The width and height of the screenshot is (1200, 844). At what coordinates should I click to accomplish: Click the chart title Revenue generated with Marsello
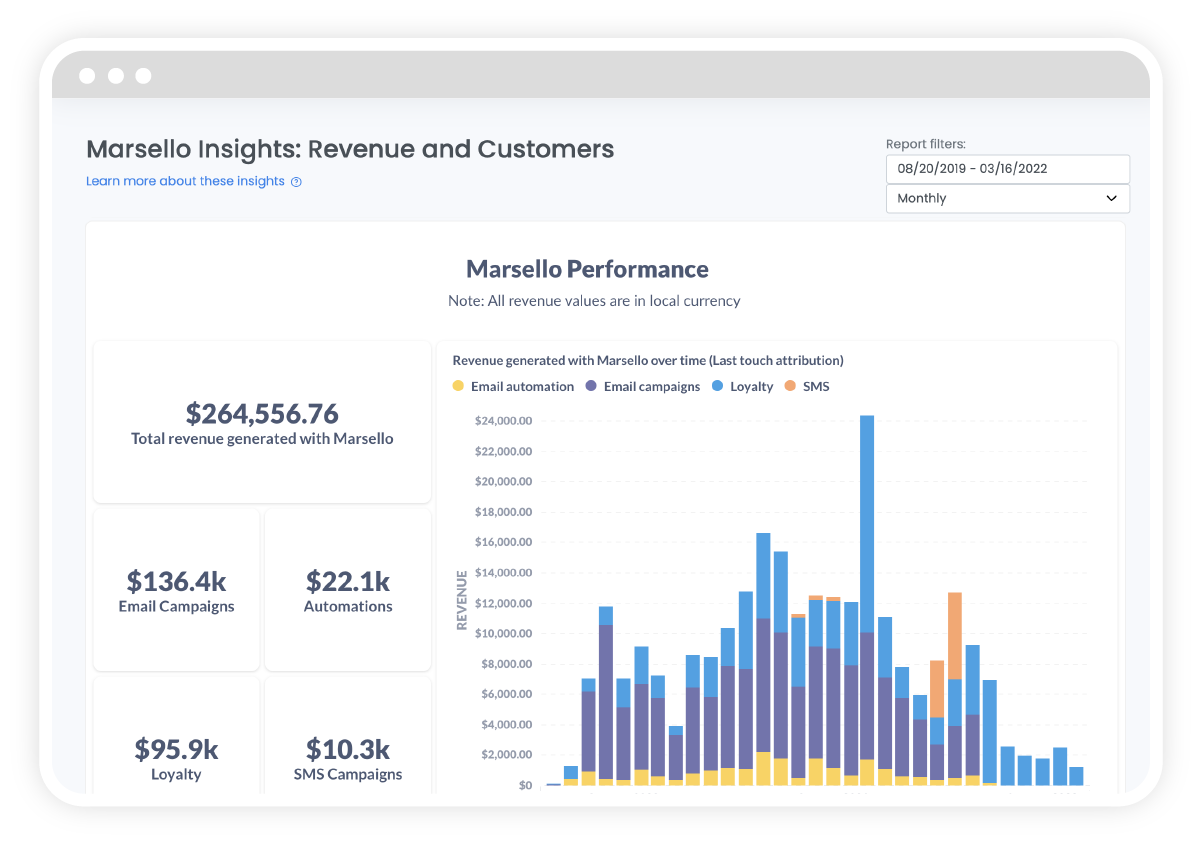[x=648, y=360]
